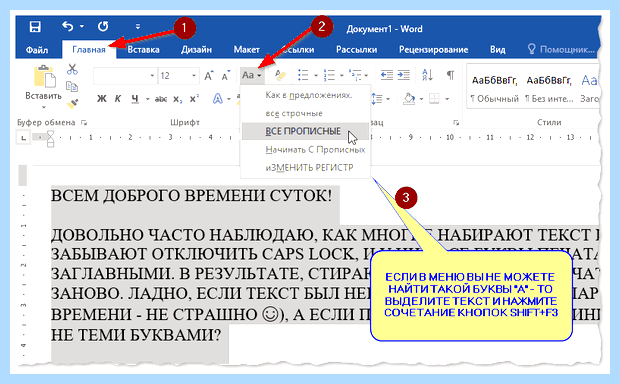620x384 pixels.
Task: Open the Вставка ribbon tab
Action: (143, 50)
